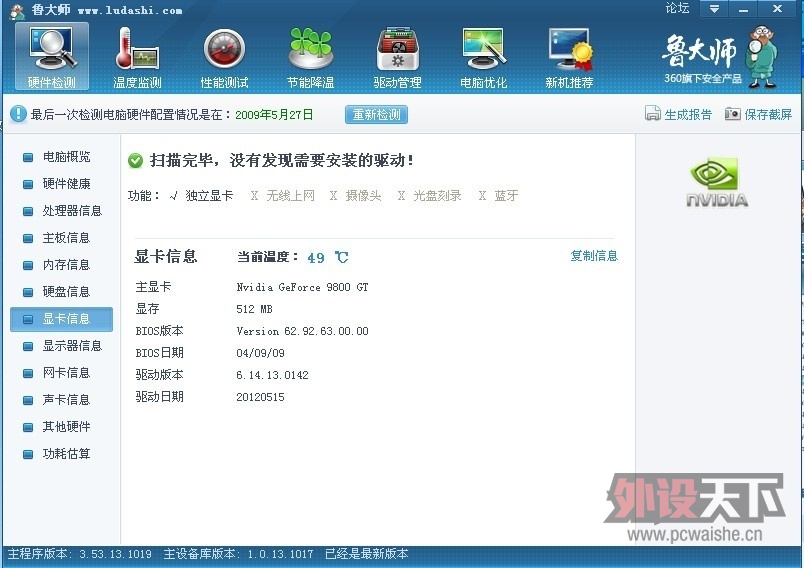Click 生成报告 to generate report
This screenshot has width=804, height=568.
[678, 114]
